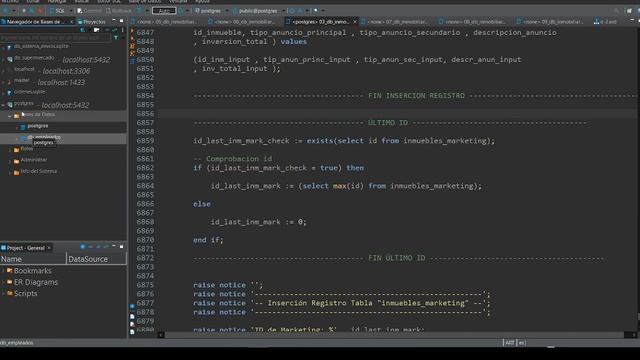This screenshot has height=360, width=640.
Task: Click the '-- Comprobacion id' comment
Action: point(233,159)
